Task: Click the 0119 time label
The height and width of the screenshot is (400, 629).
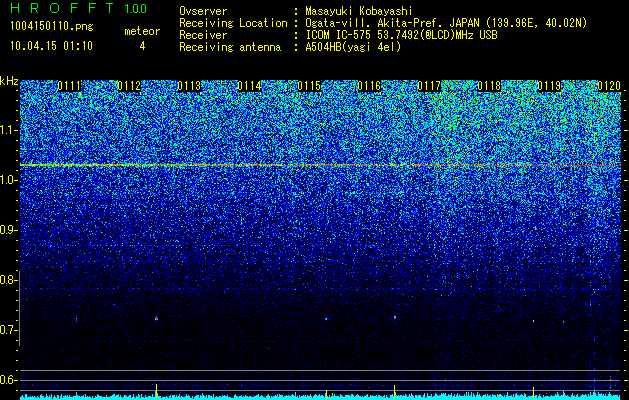Action: tap(549, 86)
